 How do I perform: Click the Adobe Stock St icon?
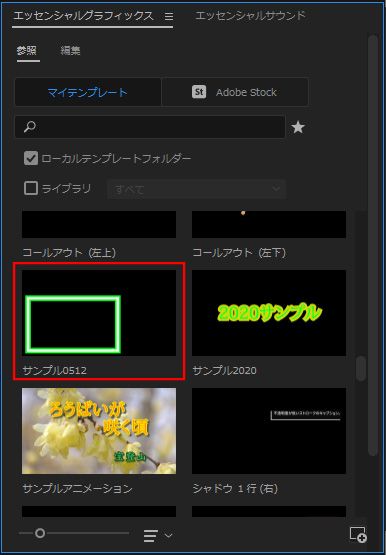[x=199, y=92]
